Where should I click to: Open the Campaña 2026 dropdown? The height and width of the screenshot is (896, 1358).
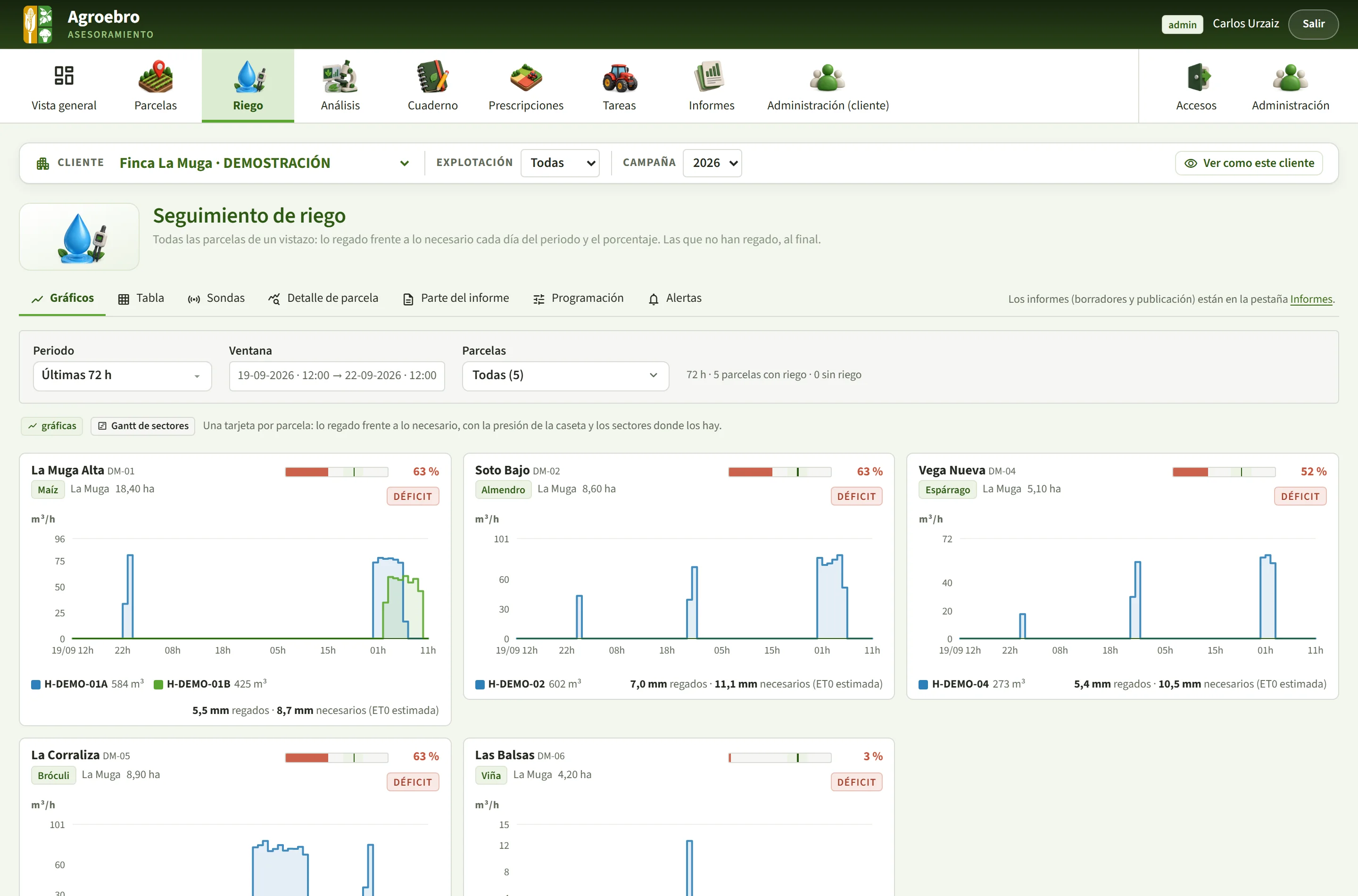coord(712,163)
